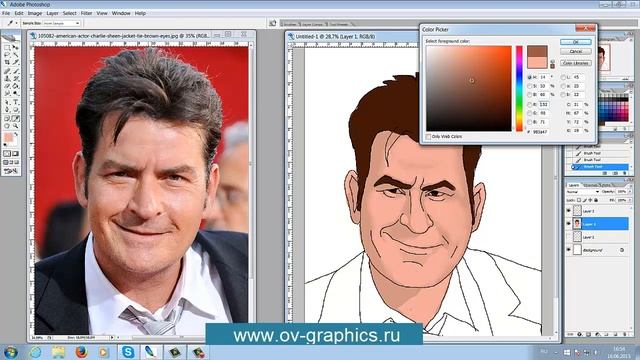
Task: Select the Type tool in toolbox
Action: pyautogui.click(x=16, y=102)
